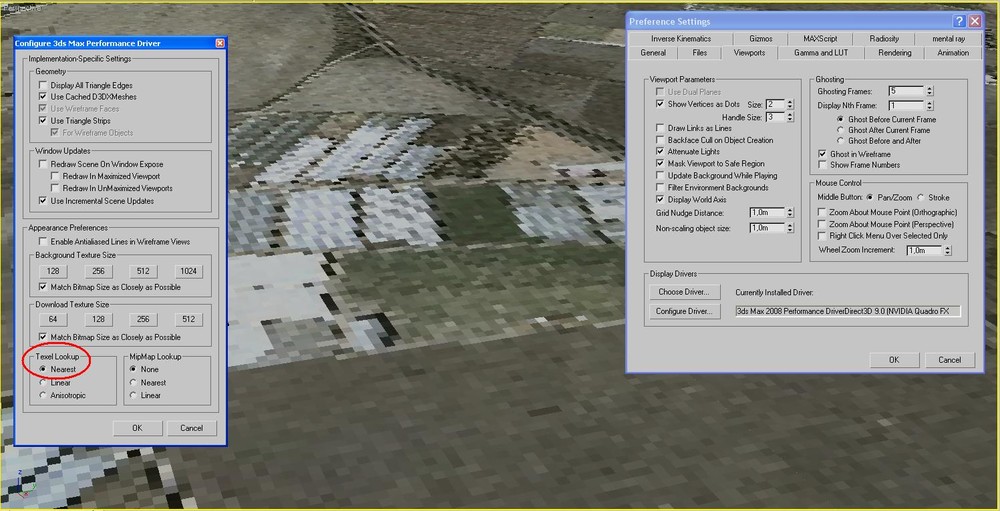
Task: Enable Redraw Scene On Window Expose
Action: 43,164
